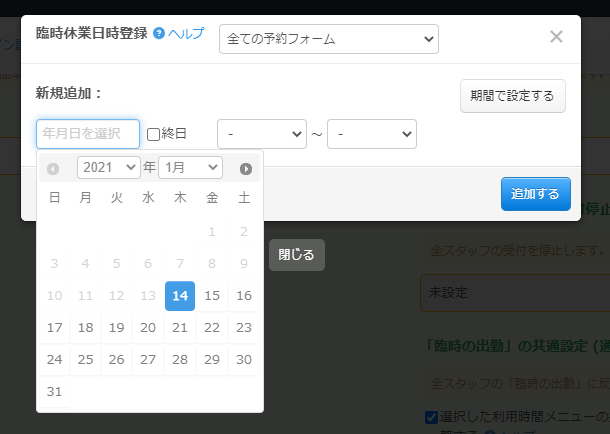
Task: Select the highlighted date 14
Action: pyautogui.click(x=180, y=296)
